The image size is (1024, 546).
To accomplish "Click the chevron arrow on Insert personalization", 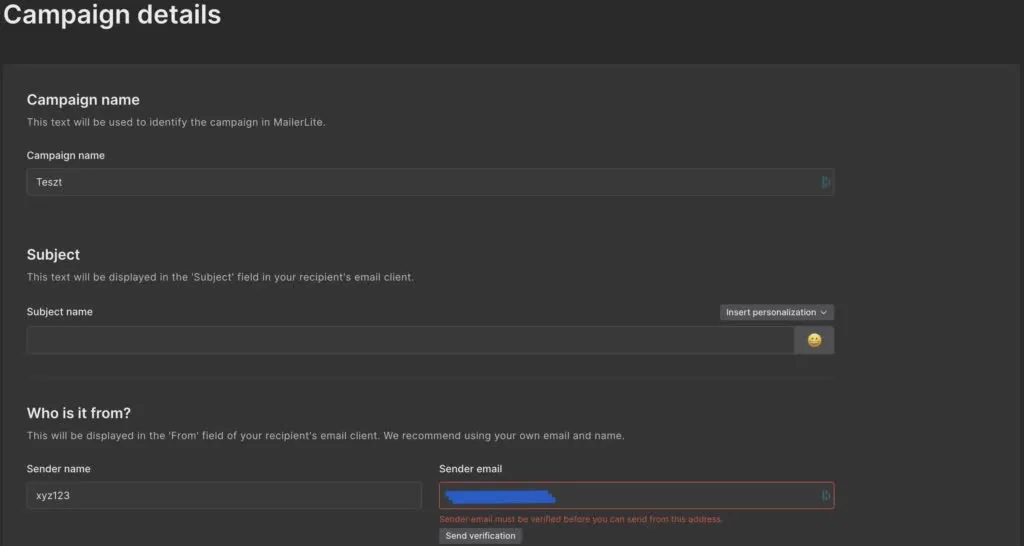I will point(823,312).
